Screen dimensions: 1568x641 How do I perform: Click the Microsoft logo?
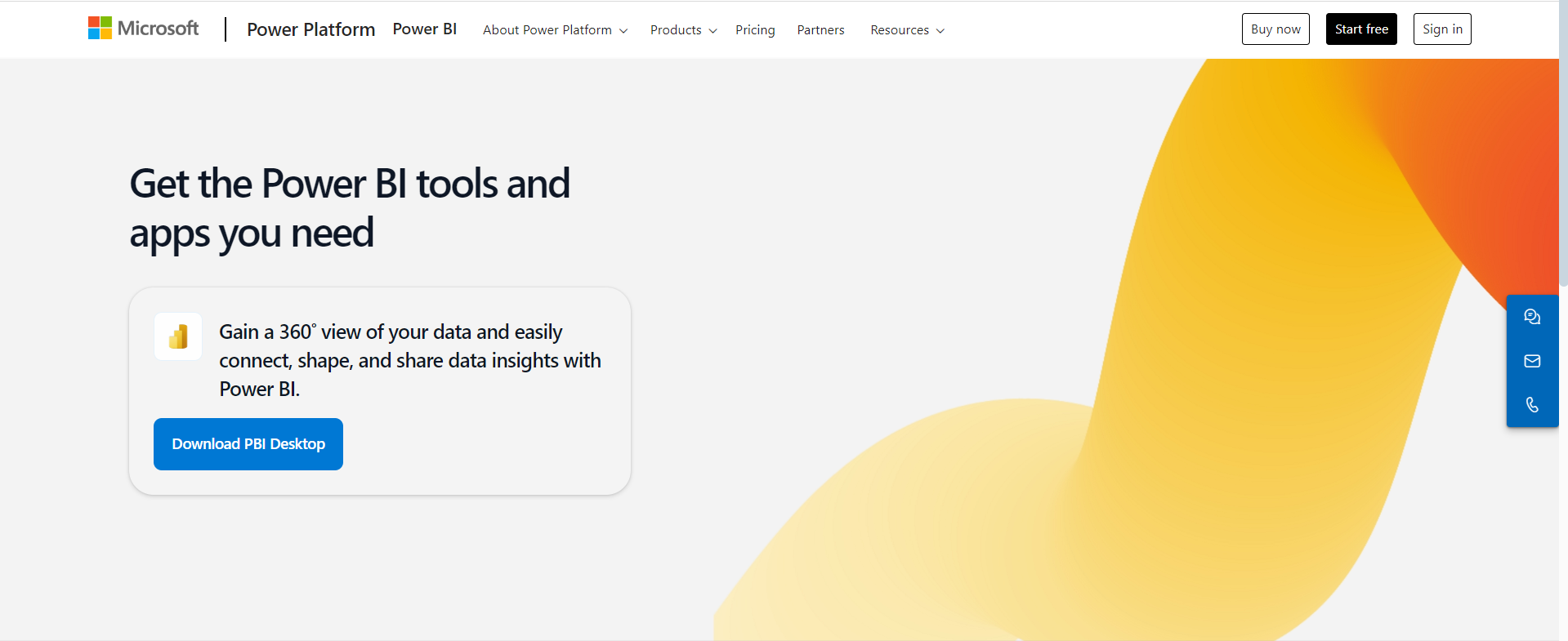(x=143, y=29)
